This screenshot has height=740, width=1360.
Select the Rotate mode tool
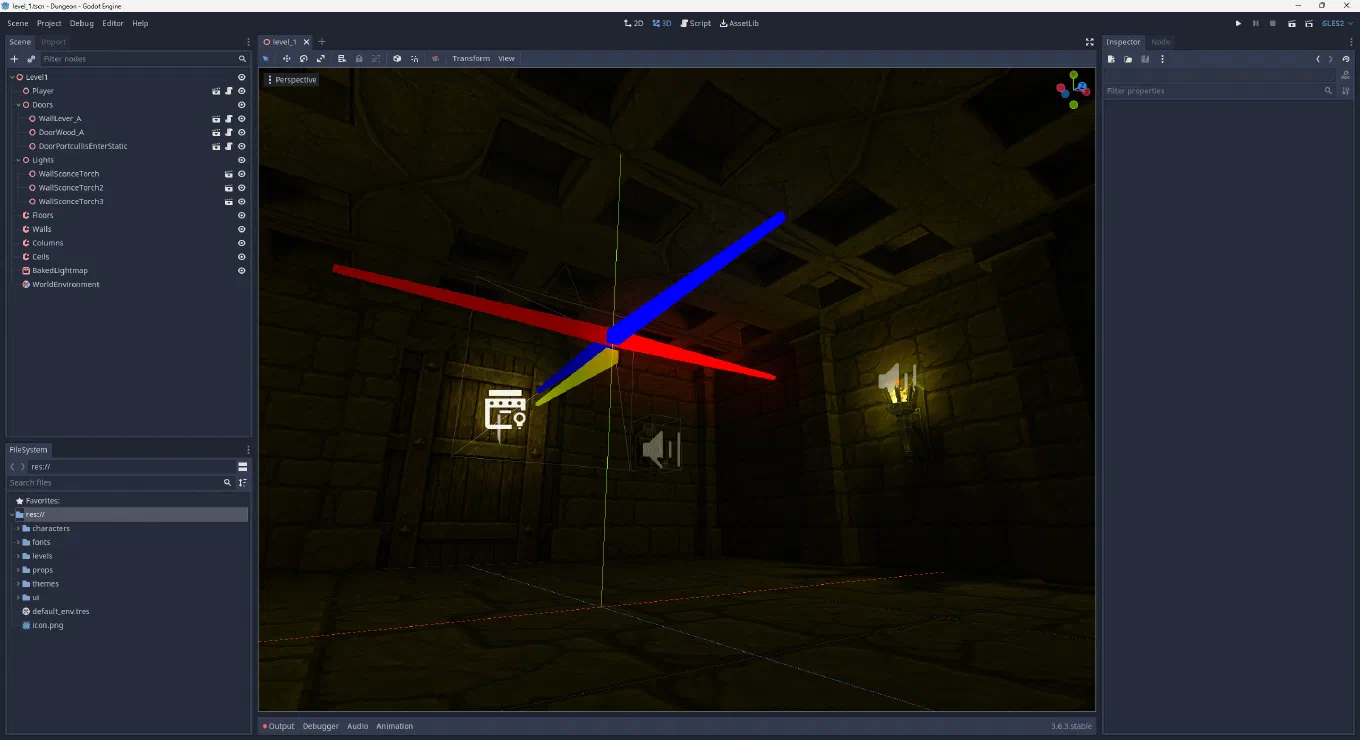point(303,59)
